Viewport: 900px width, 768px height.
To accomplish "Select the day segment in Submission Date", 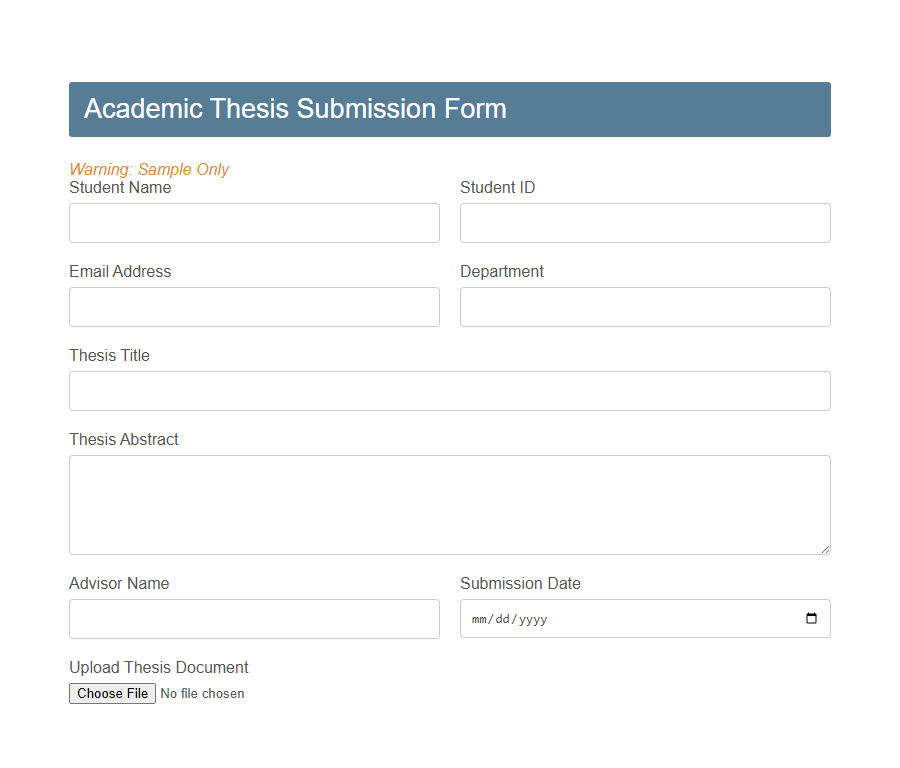I will pyautogui.click(x=505, y=618).
